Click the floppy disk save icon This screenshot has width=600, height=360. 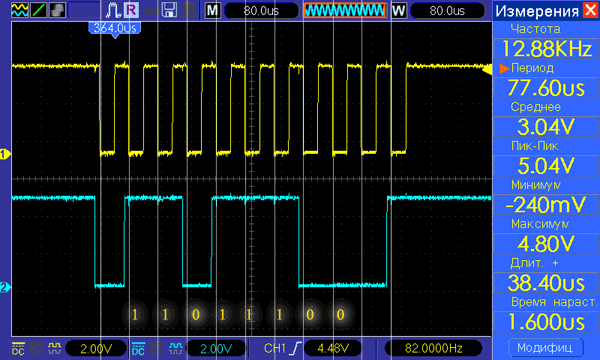tap(169, 10)
